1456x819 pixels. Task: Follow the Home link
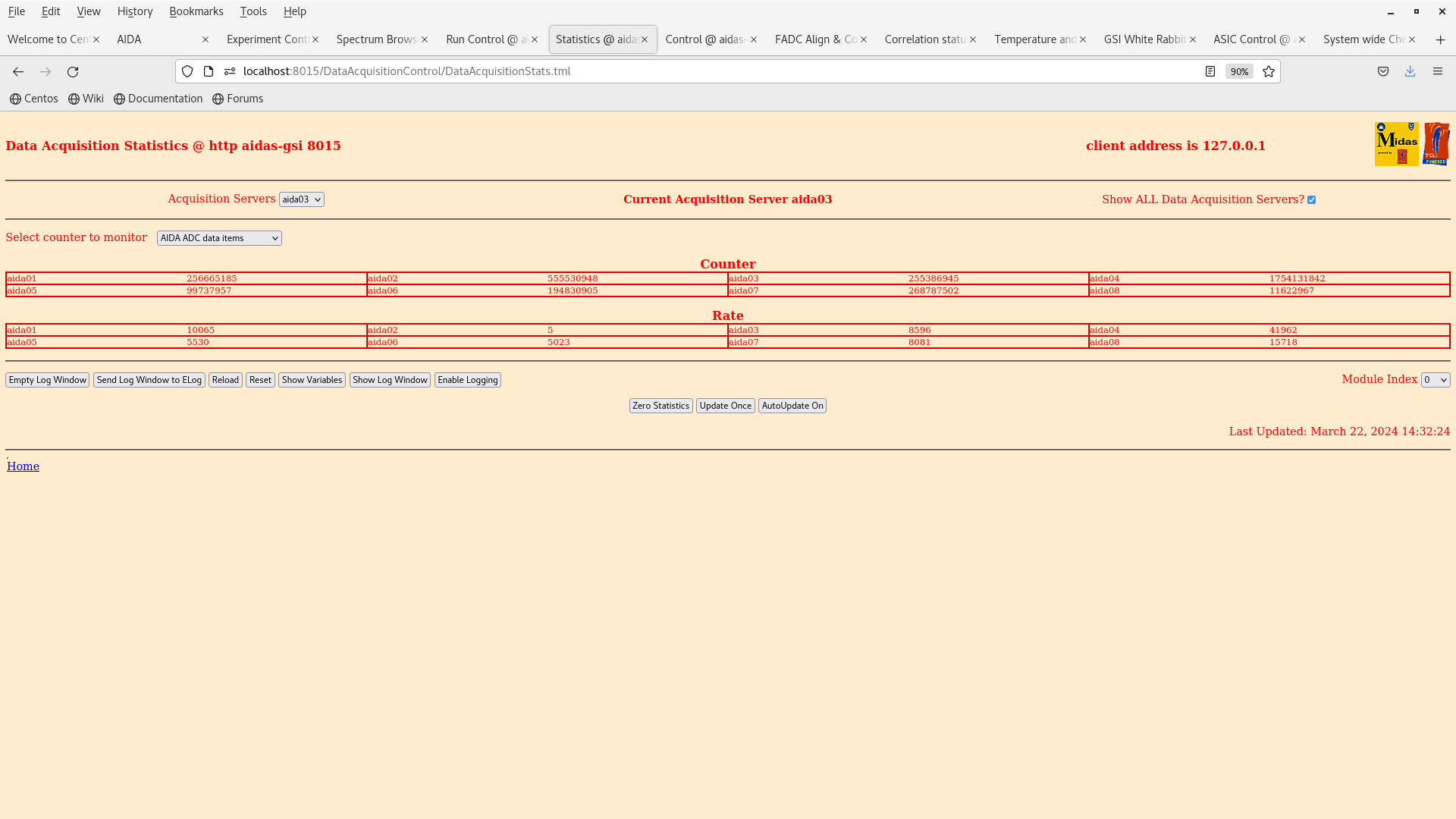pyautogui.click(x=23, y=466)
